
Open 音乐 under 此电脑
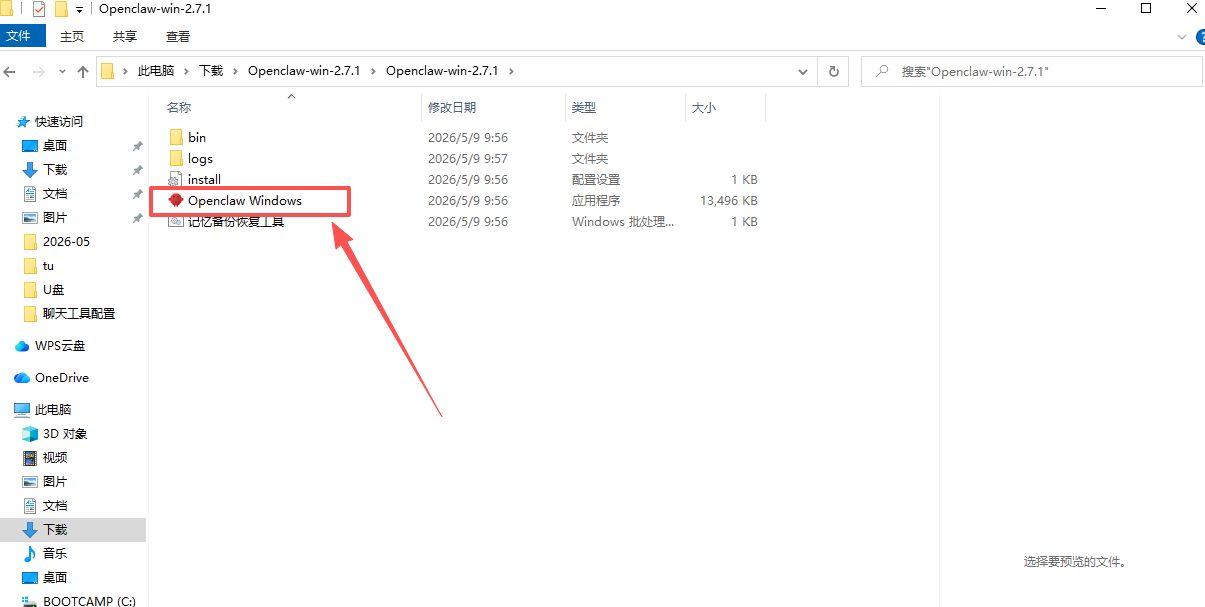point(55,553)
